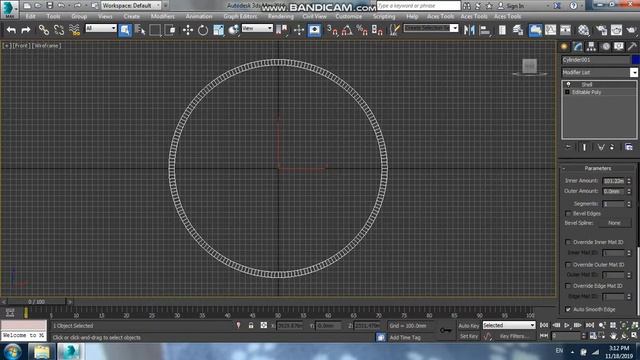Click the Auto Key button
Screen dimensions: 640x360
tap(469, 326)
